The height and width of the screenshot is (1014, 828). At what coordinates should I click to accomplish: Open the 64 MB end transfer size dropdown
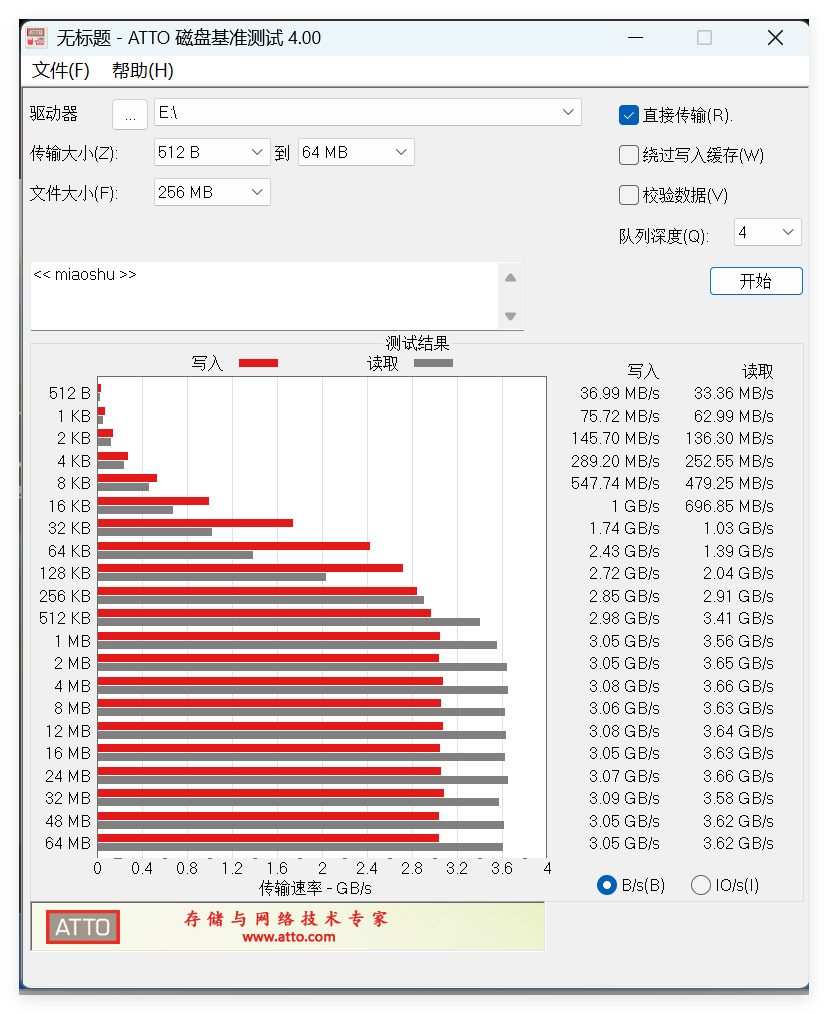coord(356,153)
